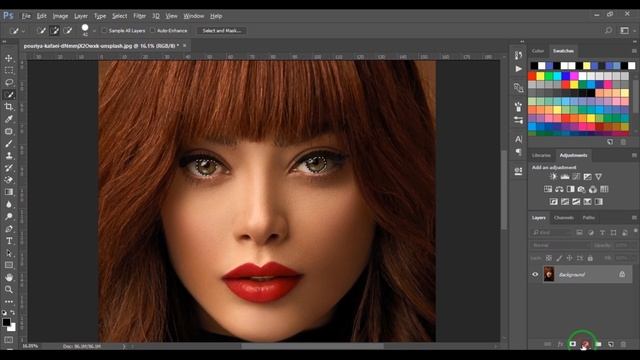Switch to the Channels tab
This screenshot has height=360, width=640.
tap(564, 218)
